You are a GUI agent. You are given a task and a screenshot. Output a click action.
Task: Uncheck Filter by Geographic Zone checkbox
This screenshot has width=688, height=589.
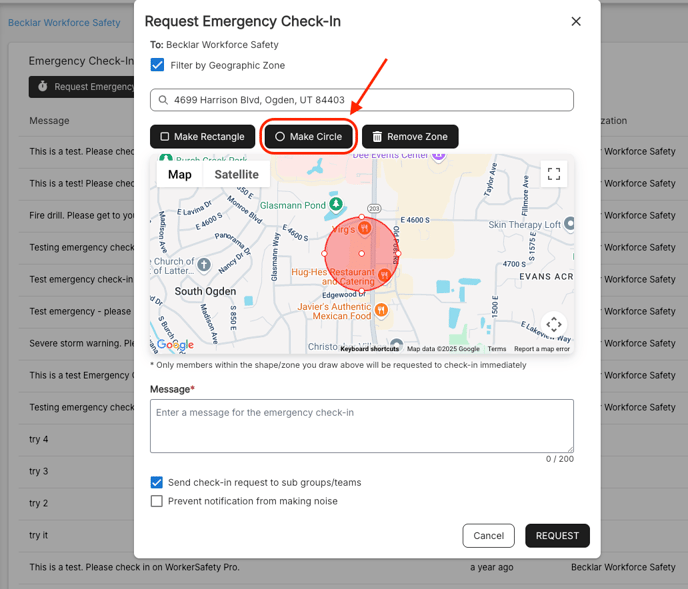click(157, 65)
